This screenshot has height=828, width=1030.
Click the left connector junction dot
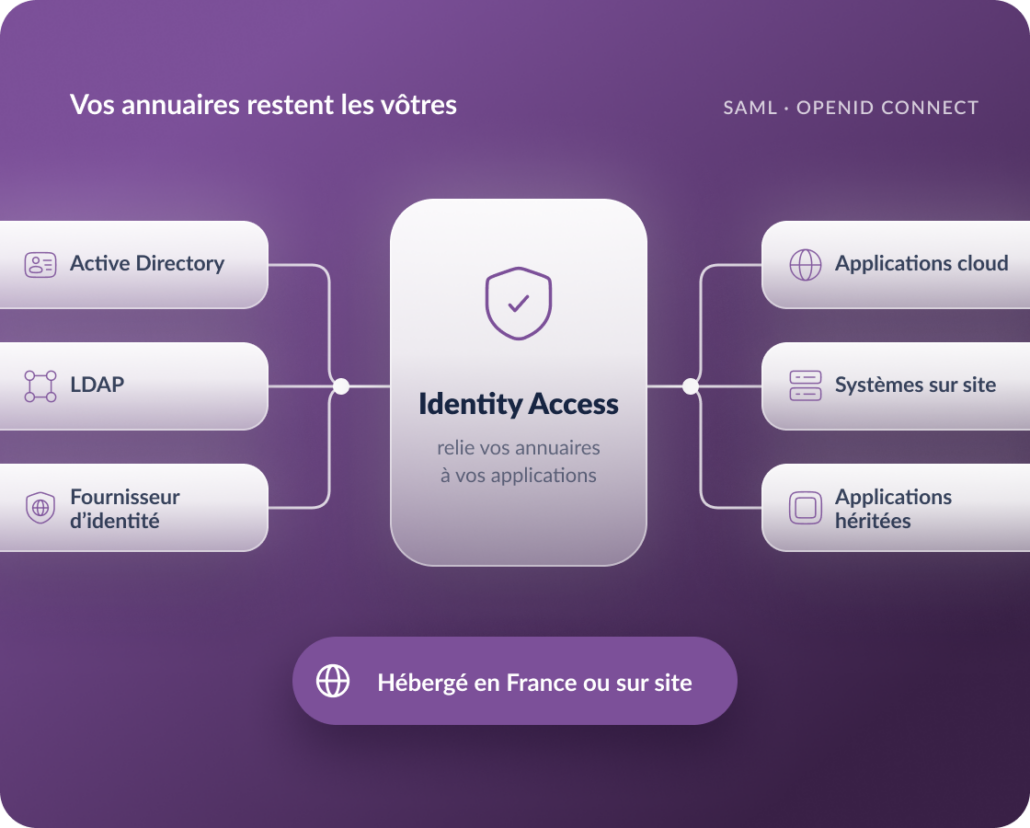[x=341, y=386]
